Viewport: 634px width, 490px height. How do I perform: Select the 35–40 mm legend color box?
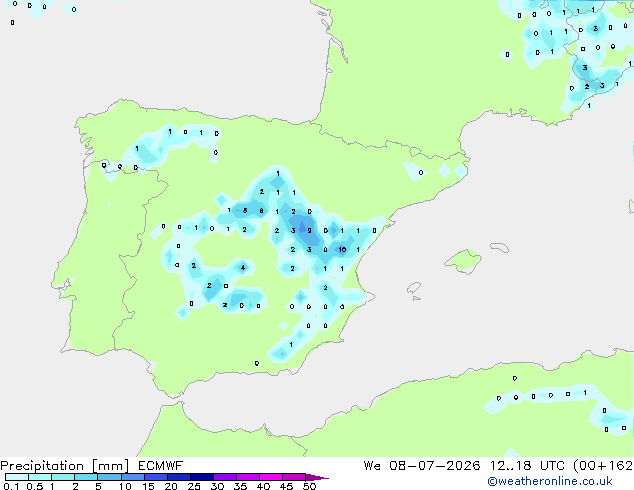pos(247,477)
